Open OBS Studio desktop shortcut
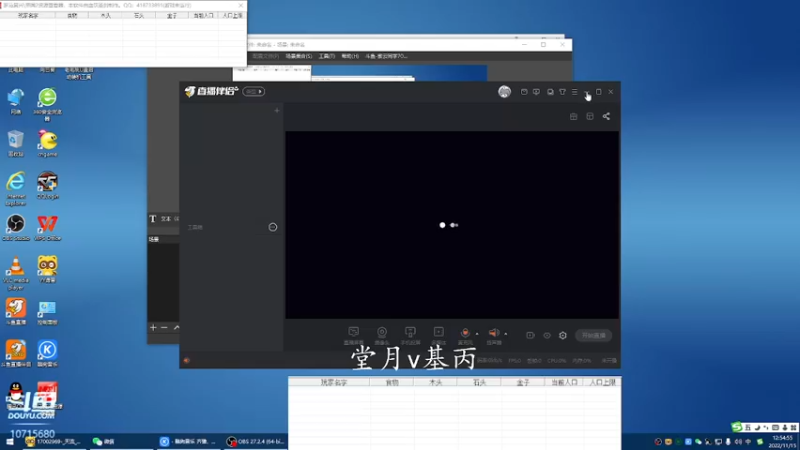This screenshot has width=800, height=450. pyautogui.click(x=16, y=228)
